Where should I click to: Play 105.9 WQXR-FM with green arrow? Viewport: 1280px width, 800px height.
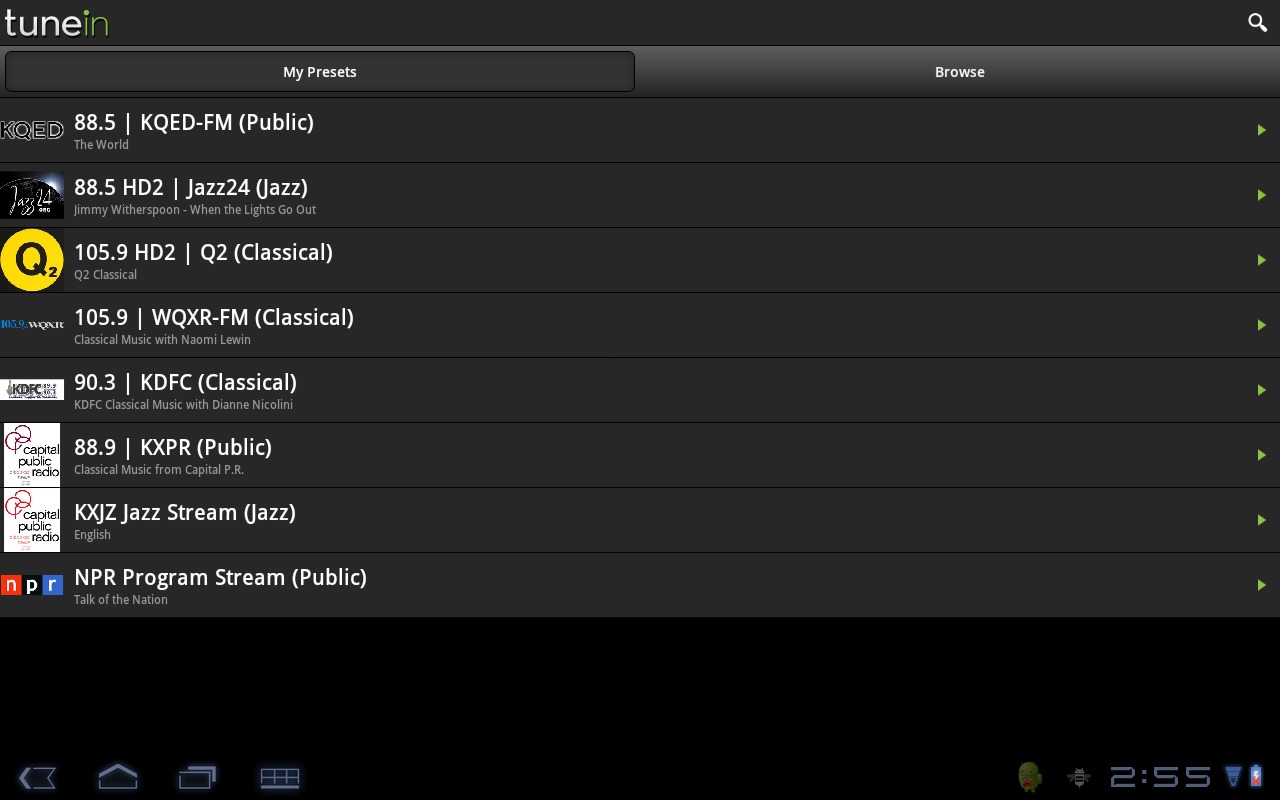1262,325
